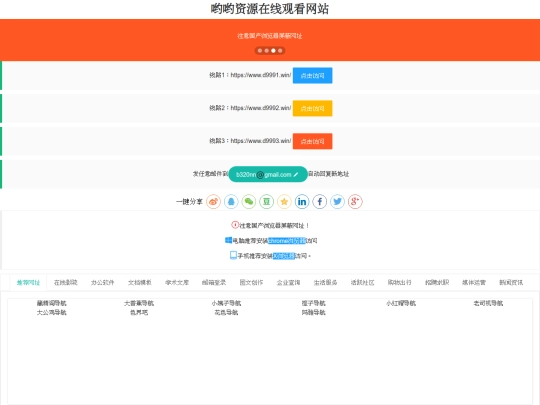Click the 线路2 https://www.d9992.win/ address text
Viewport: 540px width, 405px height.
click(250, 108)
